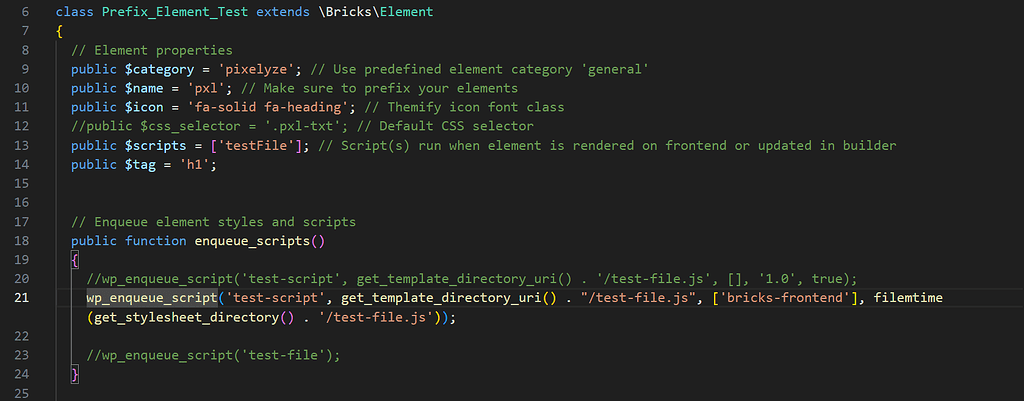Click line number 18 in the gutter
The height and width of the screenshot is (401, 1024).
(x=22, y=241)
